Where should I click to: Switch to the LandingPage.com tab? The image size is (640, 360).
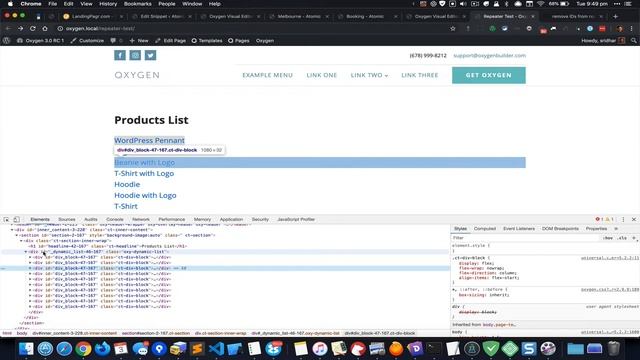click(x=91, y=16)
